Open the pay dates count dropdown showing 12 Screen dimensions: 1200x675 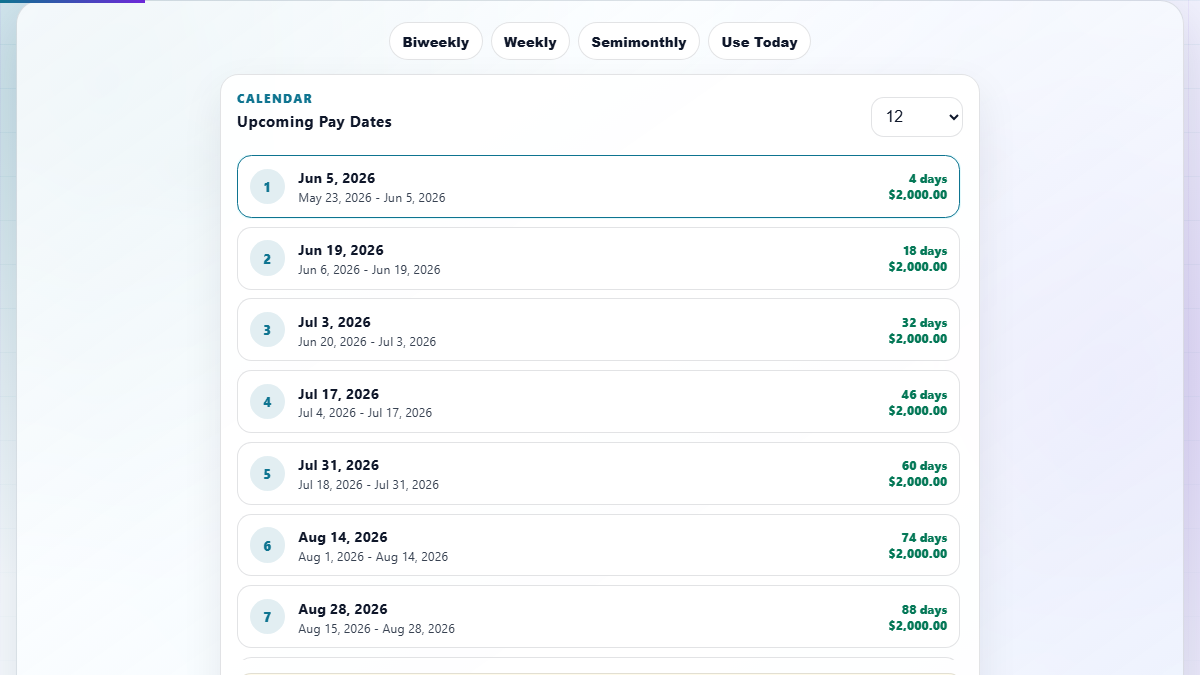click(x=917, y=117)
